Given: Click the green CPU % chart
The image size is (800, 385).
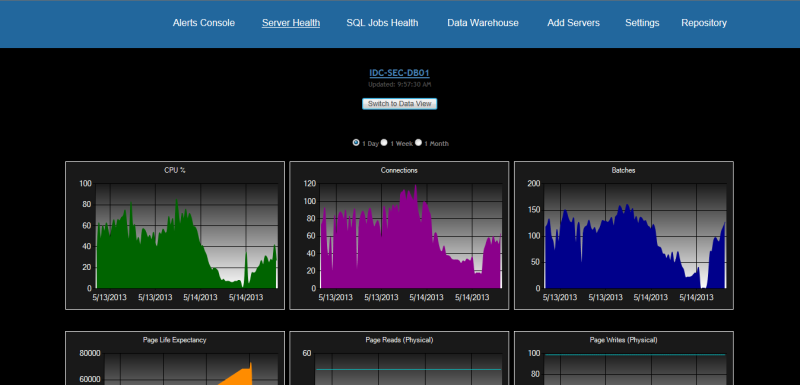Looking at the screenshot, I should 175,236.
